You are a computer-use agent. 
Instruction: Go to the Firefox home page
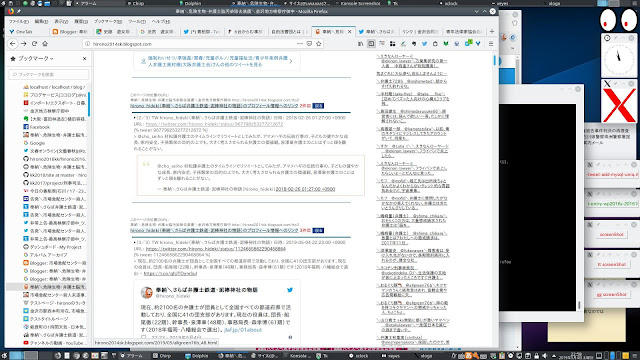coord(45,44)
